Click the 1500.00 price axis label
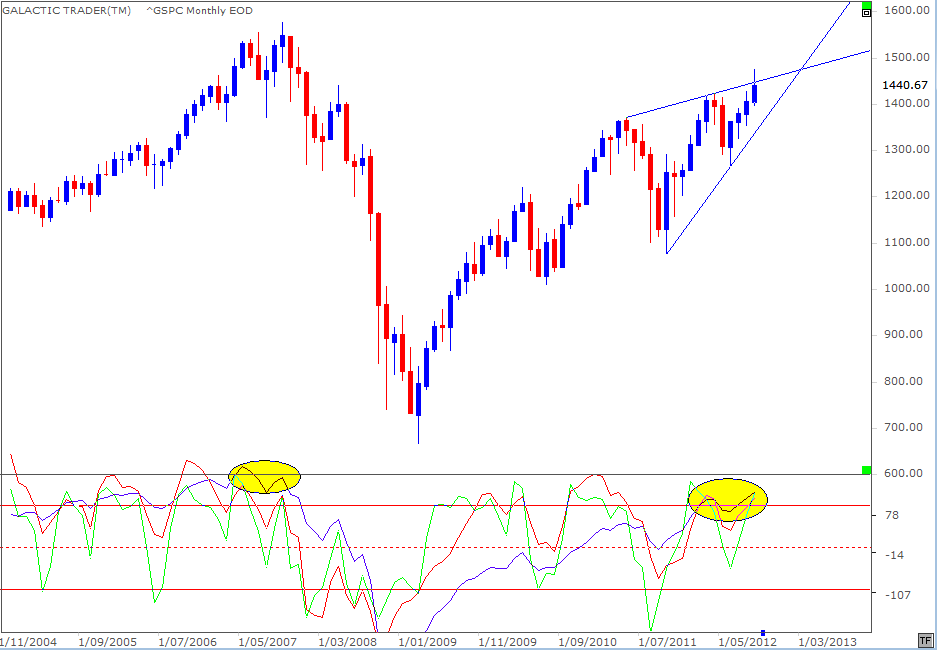The height and width of the screenshot is (650, 937). click(x=907, y=57)
